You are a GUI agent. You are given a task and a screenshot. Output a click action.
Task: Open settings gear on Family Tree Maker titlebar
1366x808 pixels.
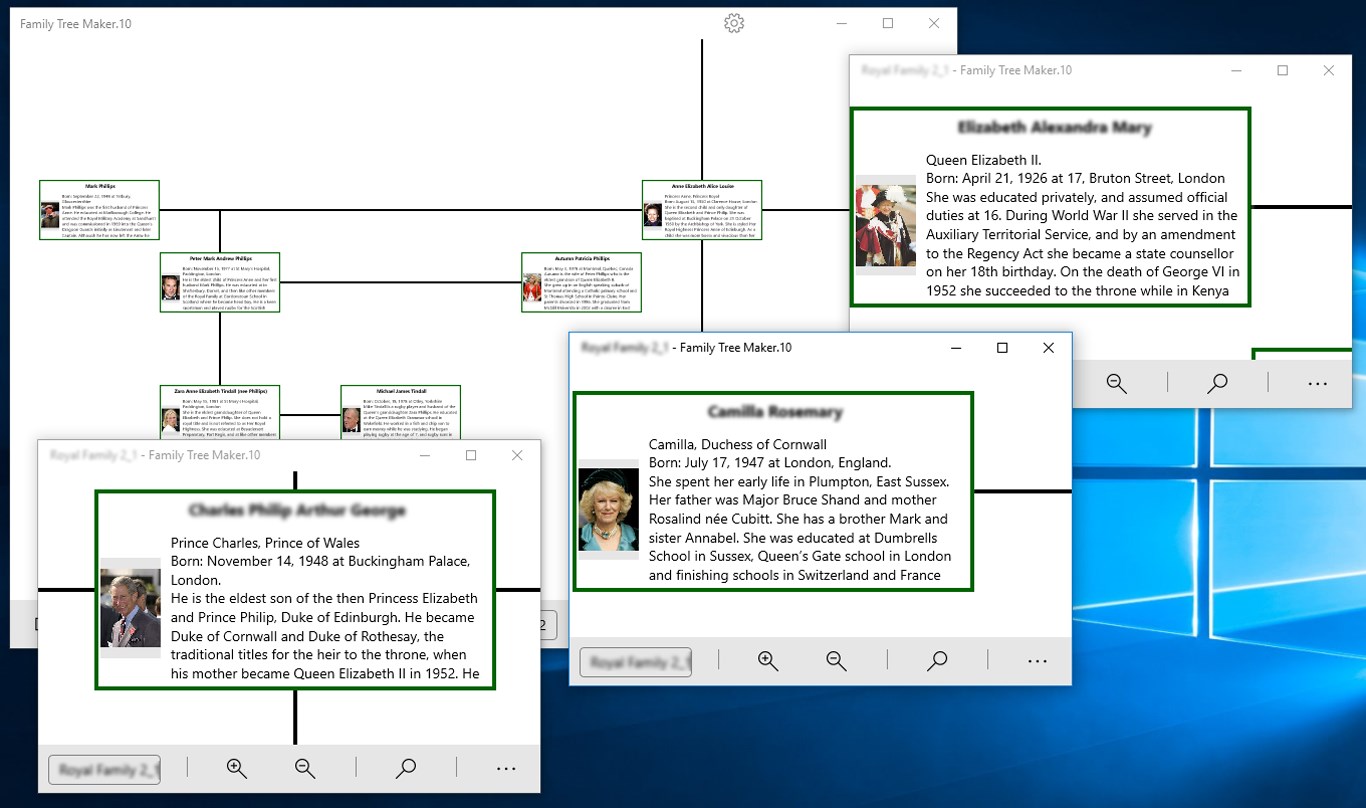[733, 23]
